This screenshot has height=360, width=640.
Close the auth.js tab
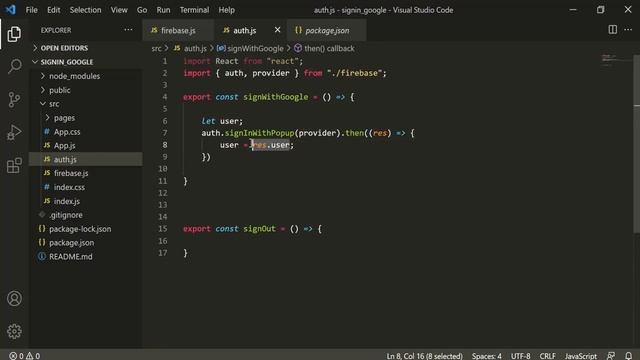[x=278, y=30]
